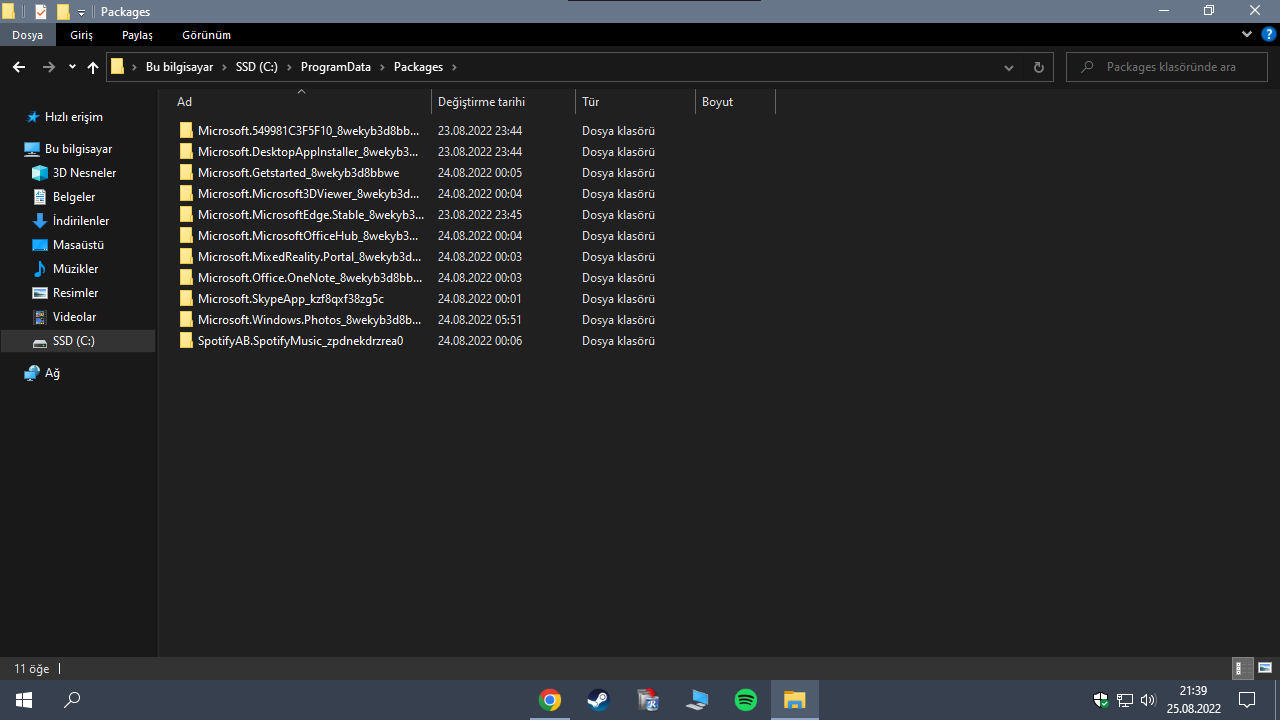1280x720 pixels.
Task: Switch to details view in status bar
Action: pyautogui.click(x=1241, y=668)
